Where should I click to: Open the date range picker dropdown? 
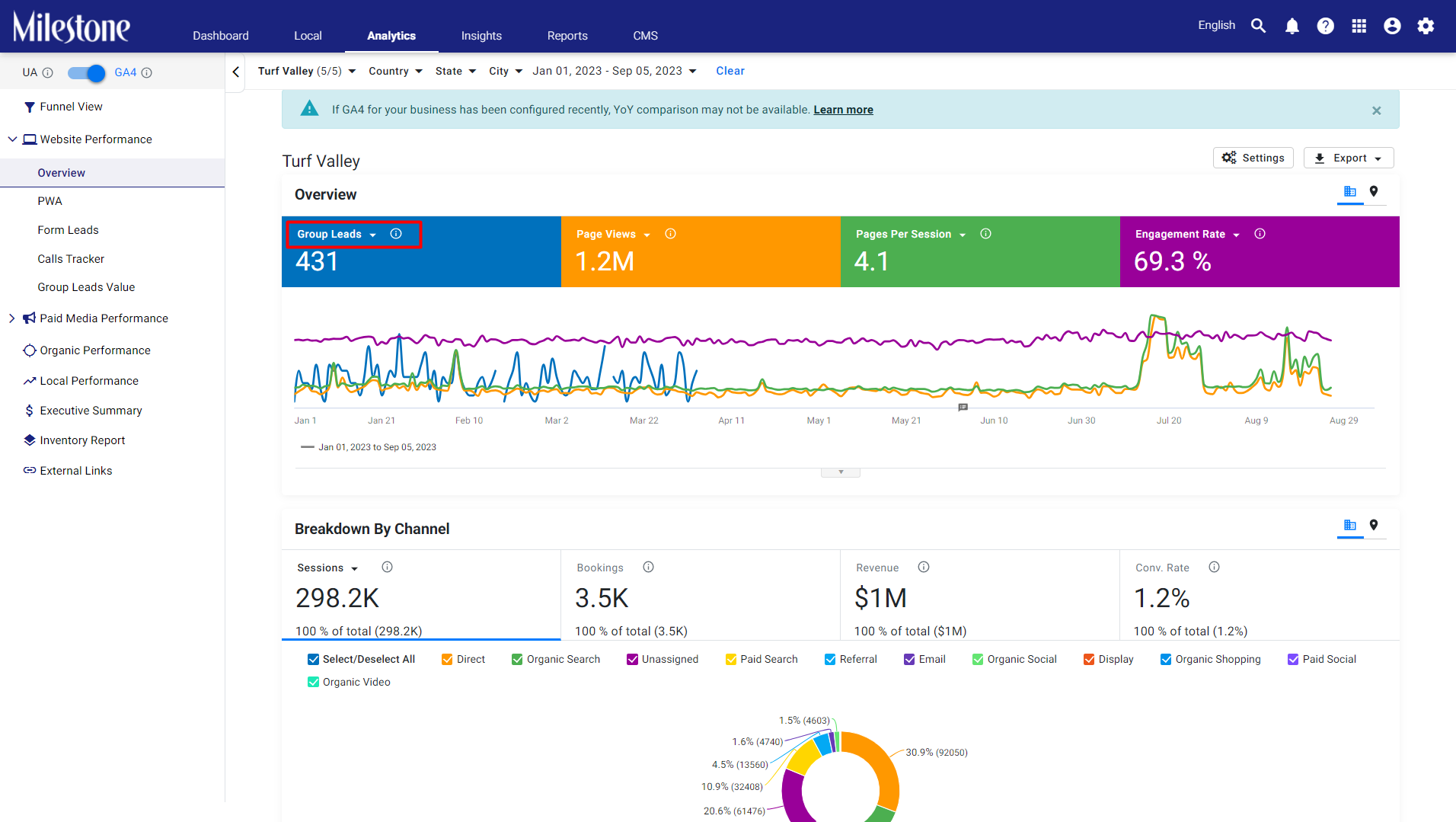tap(615, 71)
